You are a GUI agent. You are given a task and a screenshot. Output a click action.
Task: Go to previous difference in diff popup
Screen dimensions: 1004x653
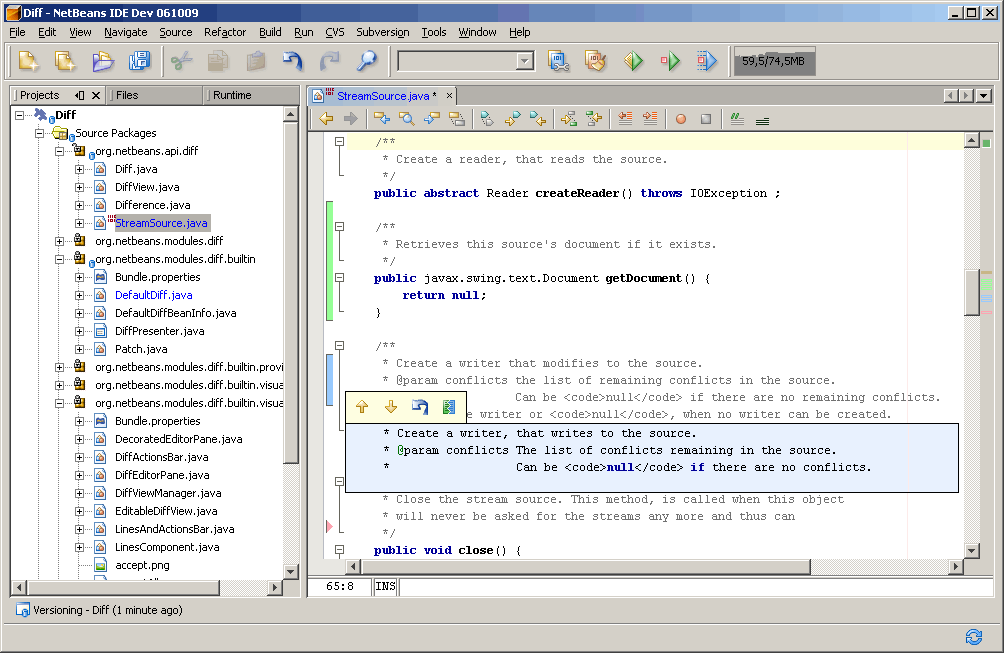(x=362, y=407)
